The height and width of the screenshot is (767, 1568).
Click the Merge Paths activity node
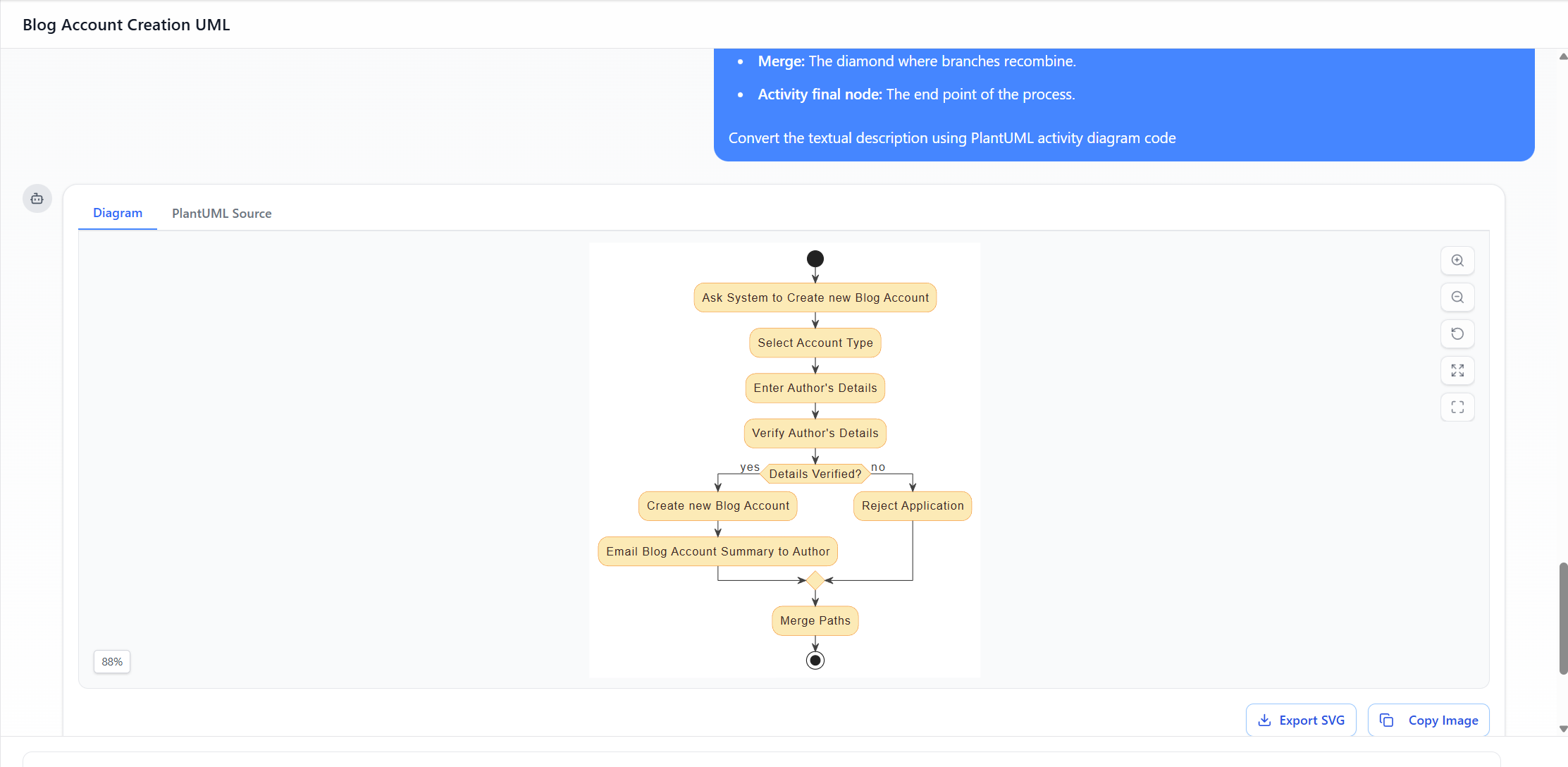pyautogui.click(x=815, y=621)
